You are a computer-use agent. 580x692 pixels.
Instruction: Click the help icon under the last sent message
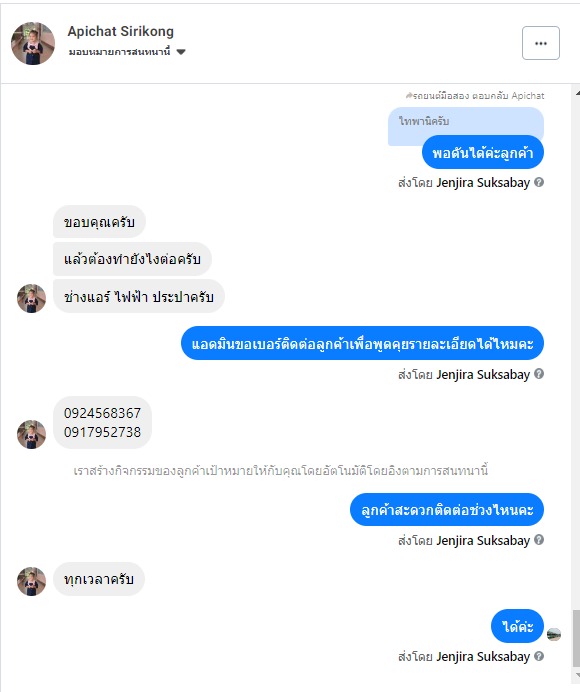(539, 656)
